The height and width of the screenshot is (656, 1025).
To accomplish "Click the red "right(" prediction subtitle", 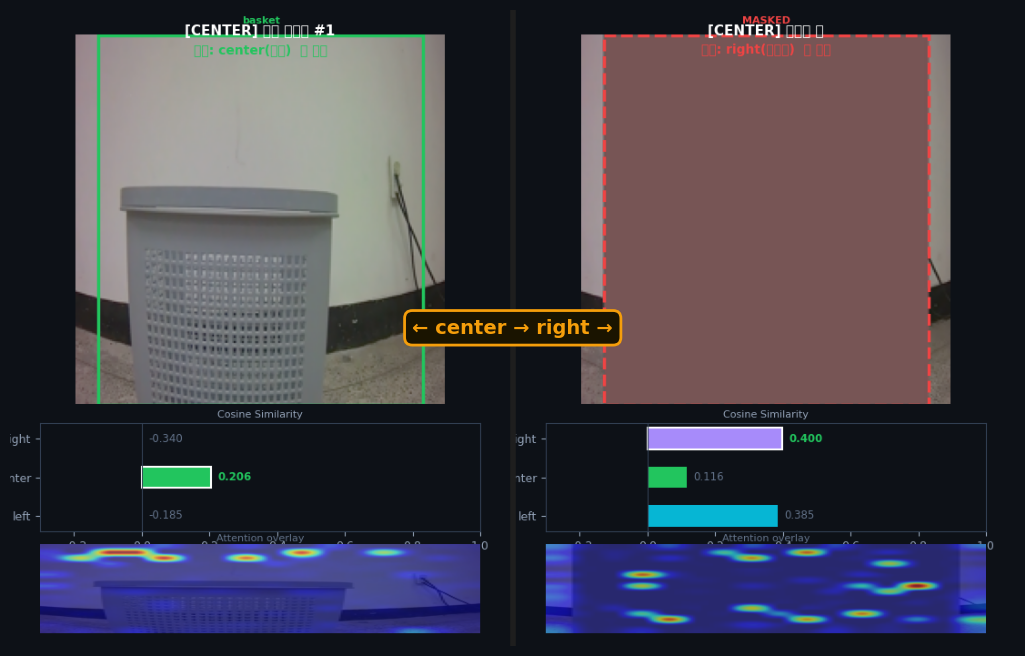I will click(x=765, y=50).
